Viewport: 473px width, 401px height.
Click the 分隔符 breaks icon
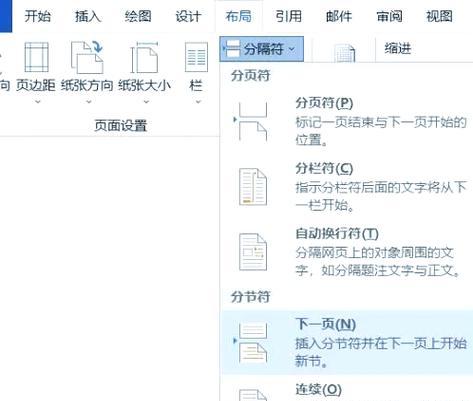click(x=232, y=49)
